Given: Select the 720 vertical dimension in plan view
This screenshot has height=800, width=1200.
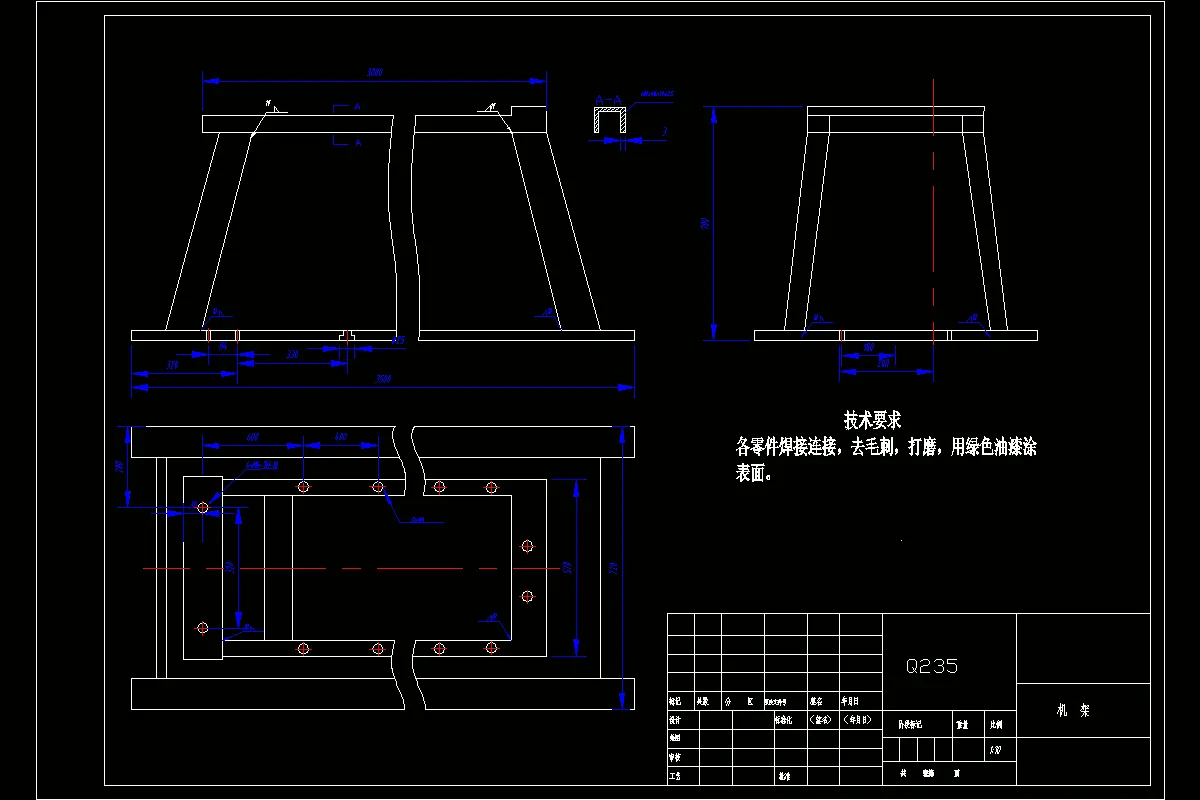Looking at the screenshot, I should pyautogui.click(x=614, y=568).
